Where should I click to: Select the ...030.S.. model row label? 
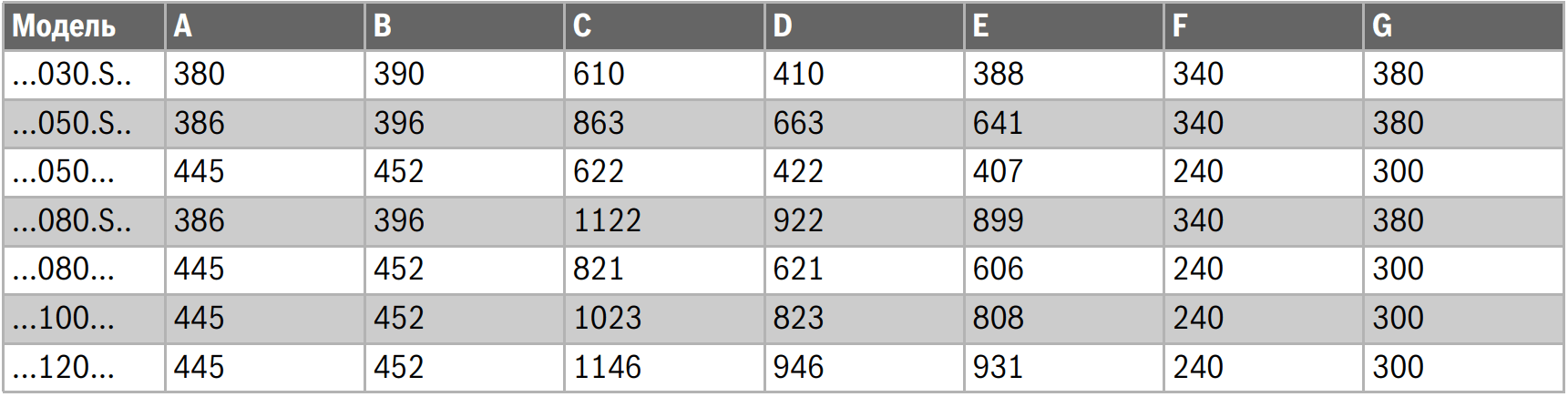[x=72, y=75]
